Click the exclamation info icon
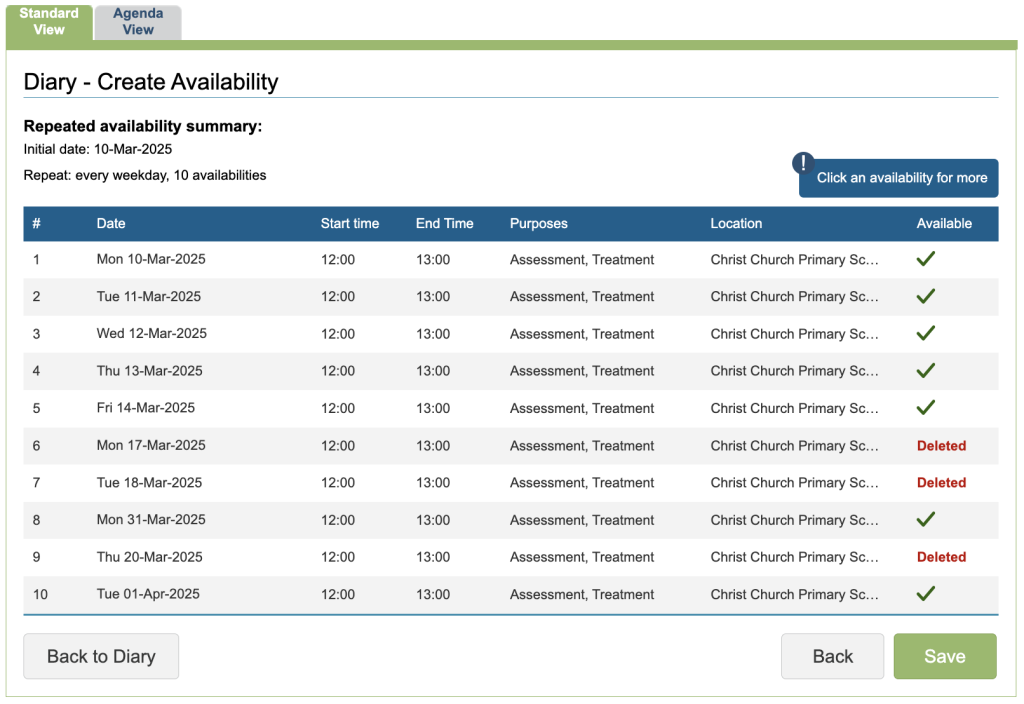This screenshot has height=704, width=1024. coord(803,164)
